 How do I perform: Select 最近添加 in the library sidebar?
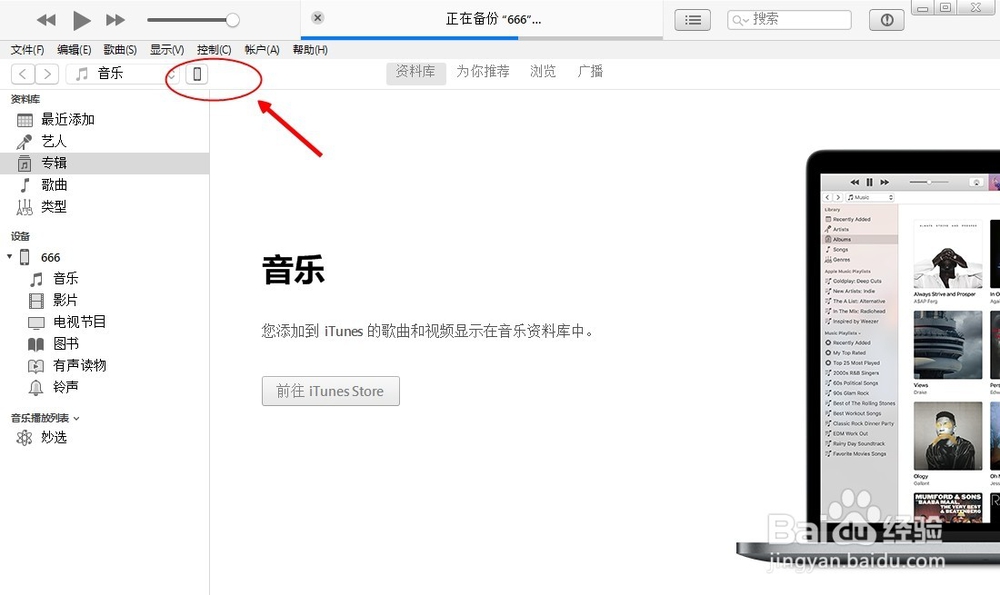pyautogui.click(x=105, y=120)
